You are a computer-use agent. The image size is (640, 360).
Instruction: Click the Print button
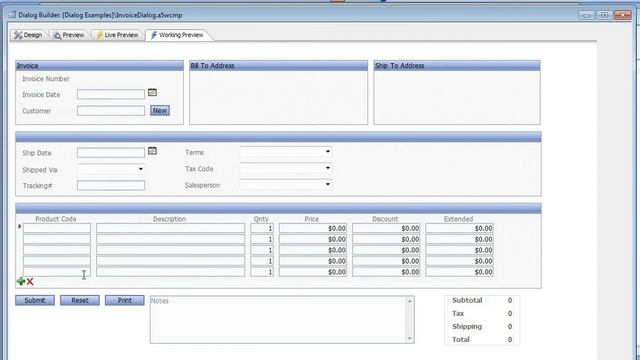click(124, 300)
